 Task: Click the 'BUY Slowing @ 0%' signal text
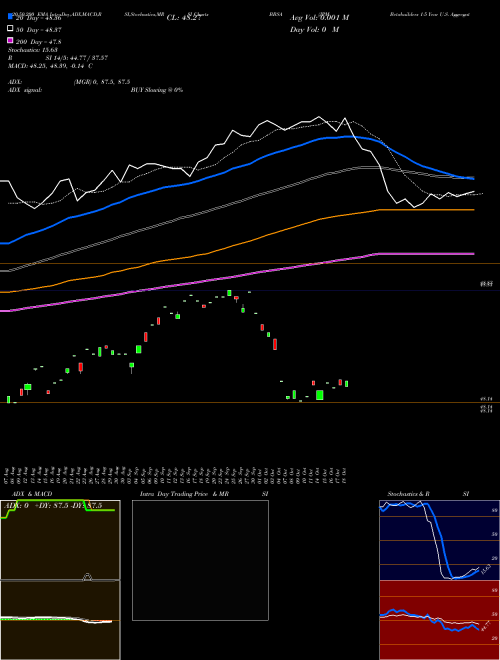click(x=157, y=90)
